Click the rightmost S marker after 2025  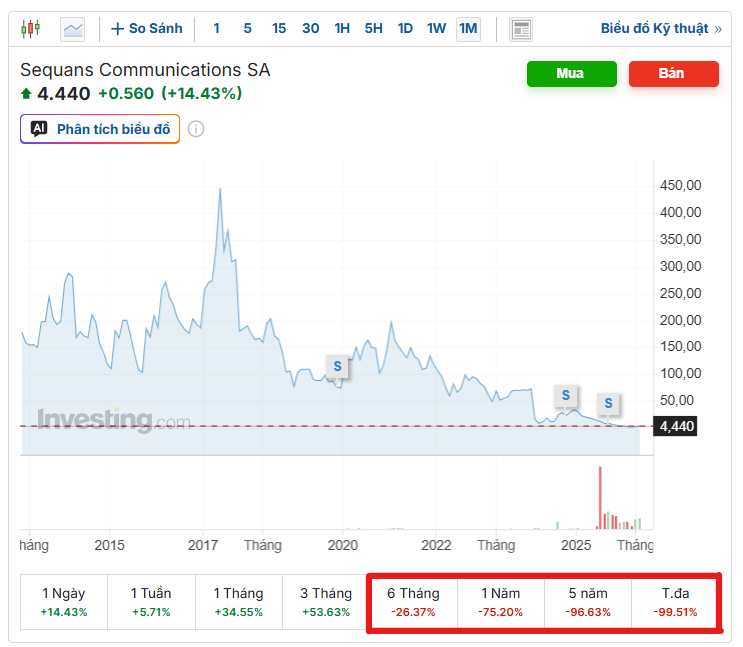click(608, 403)
